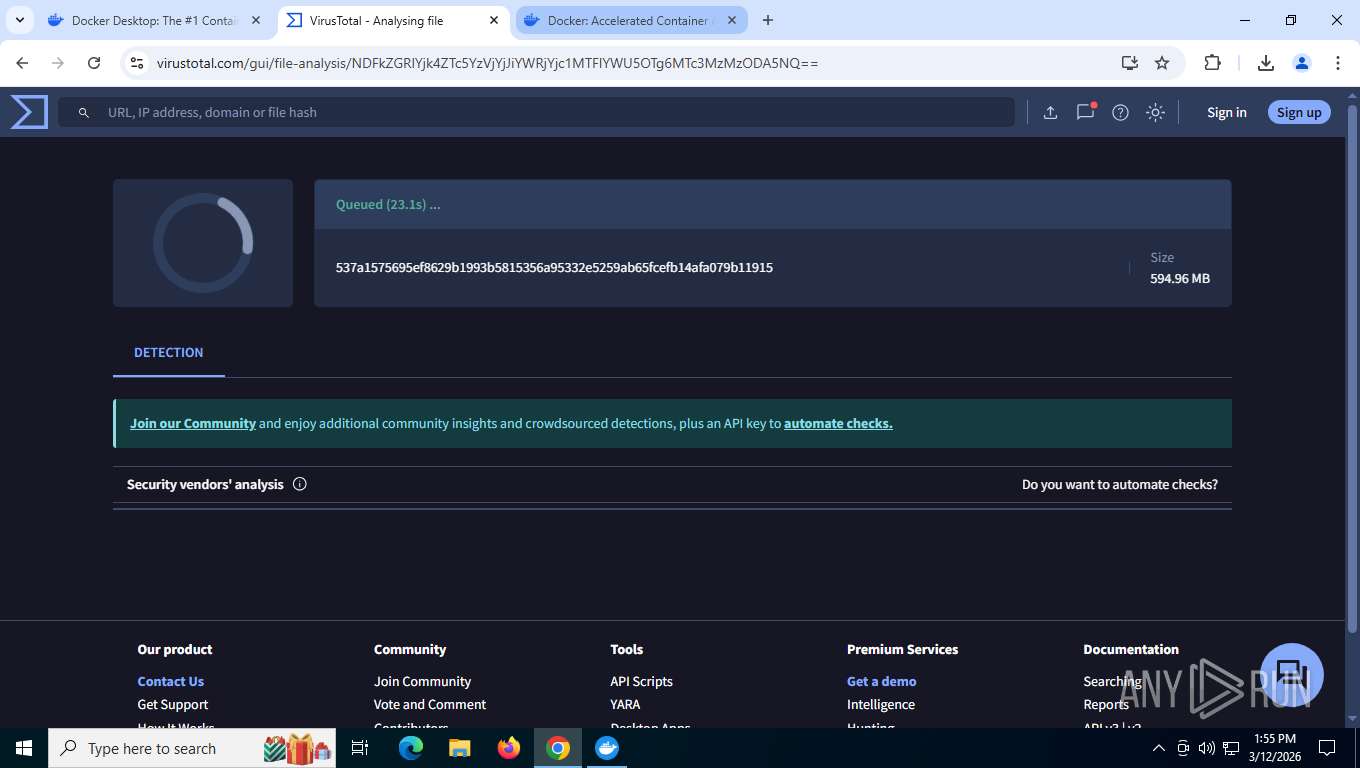Click Do you want to automate checks?
Screen dimensions: 1360x768
(x=1120, y=484)
